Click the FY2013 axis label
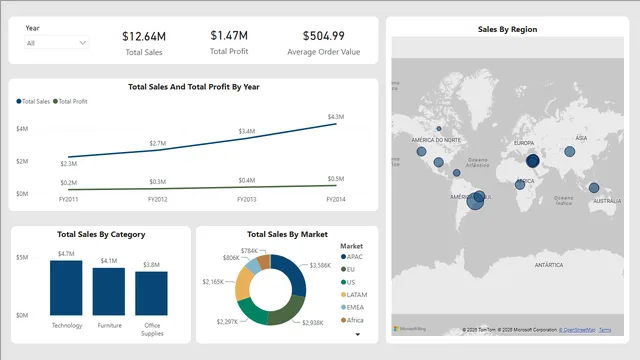The height and width of the screenshot is (360, 640). [247, 200]
